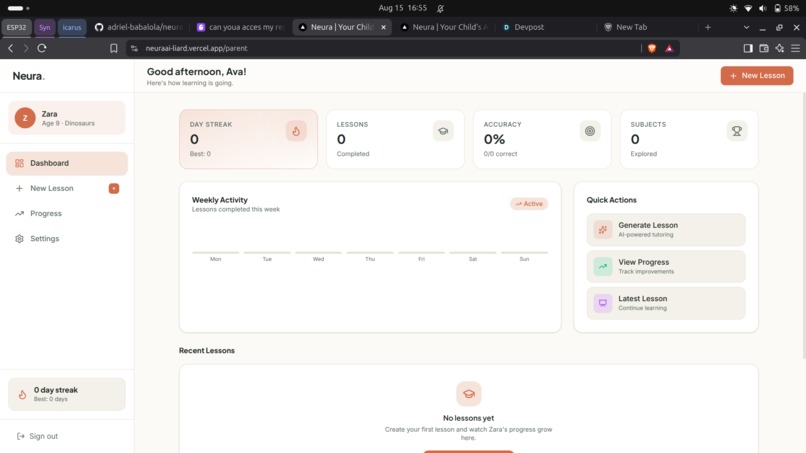This screenshot has width=806, height=453.
Task: Click the trend arrow icon beside Progress
Action: pyautogui.click(x=20, y=213)
